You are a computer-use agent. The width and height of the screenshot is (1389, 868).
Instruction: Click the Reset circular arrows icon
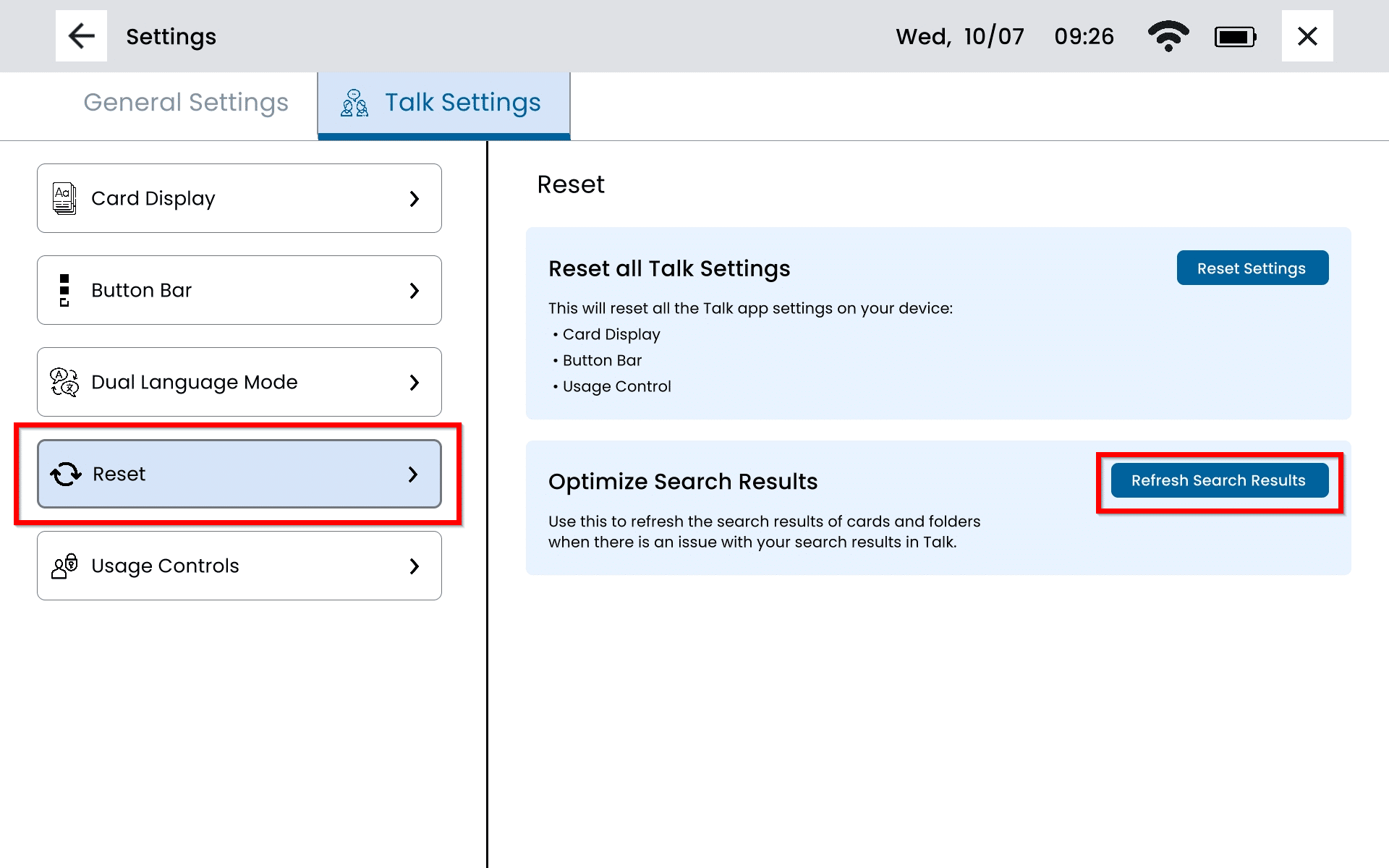[66, 474]
